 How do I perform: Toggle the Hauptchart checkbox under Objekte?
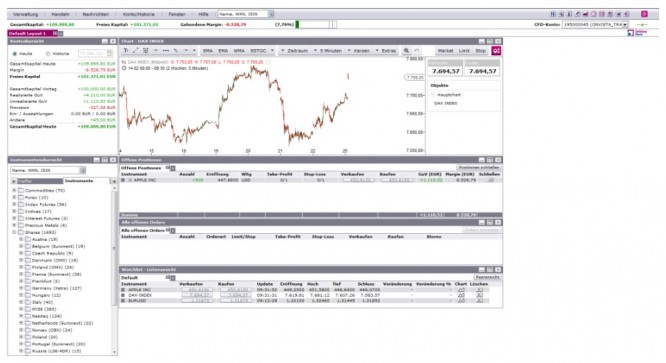point(433,95)
